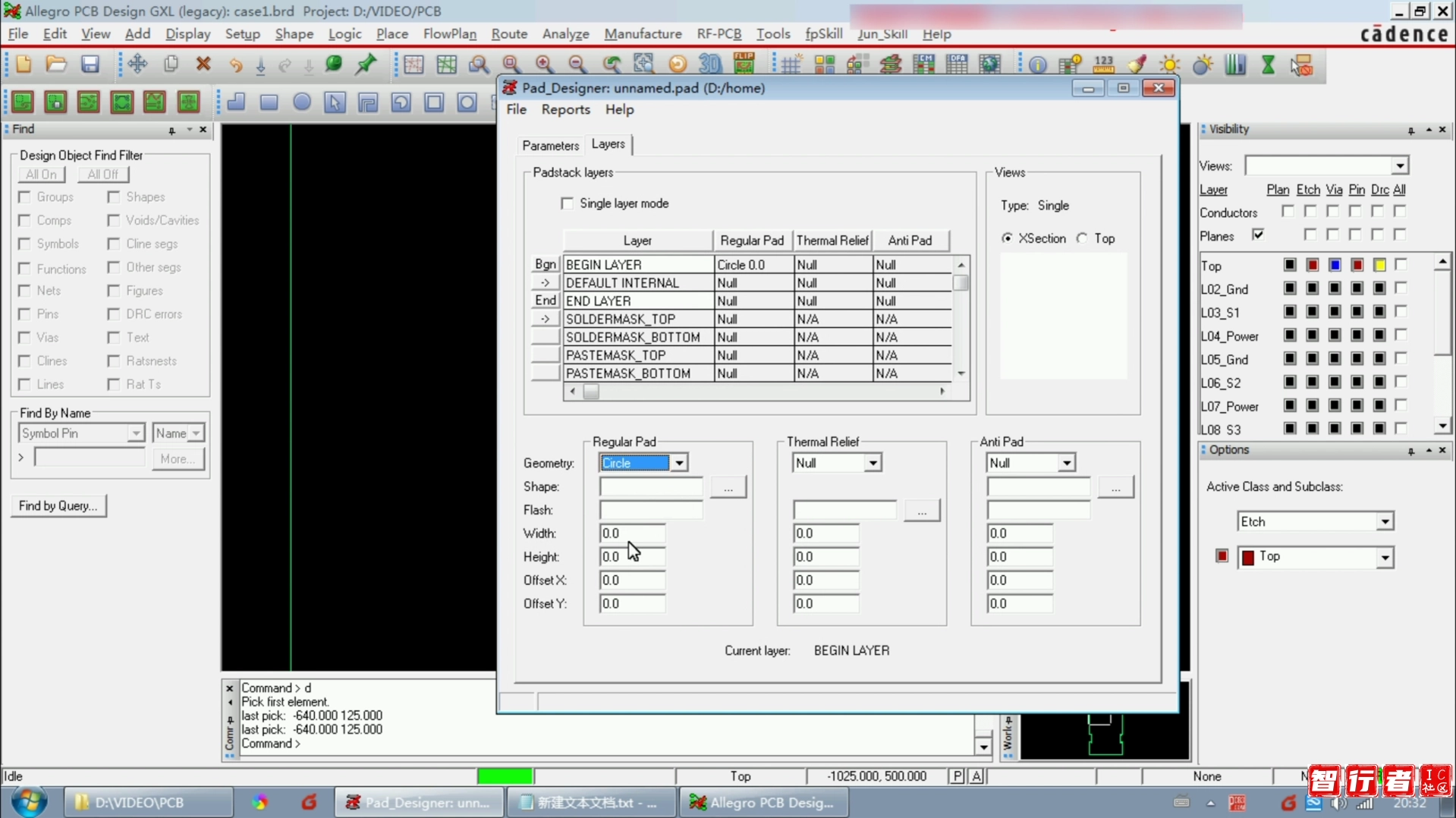Image resolution: width=1456 pixels, height=818 pixels.
Task: Open the Symbol Pin find dropdown
Action: coord(136,433)
